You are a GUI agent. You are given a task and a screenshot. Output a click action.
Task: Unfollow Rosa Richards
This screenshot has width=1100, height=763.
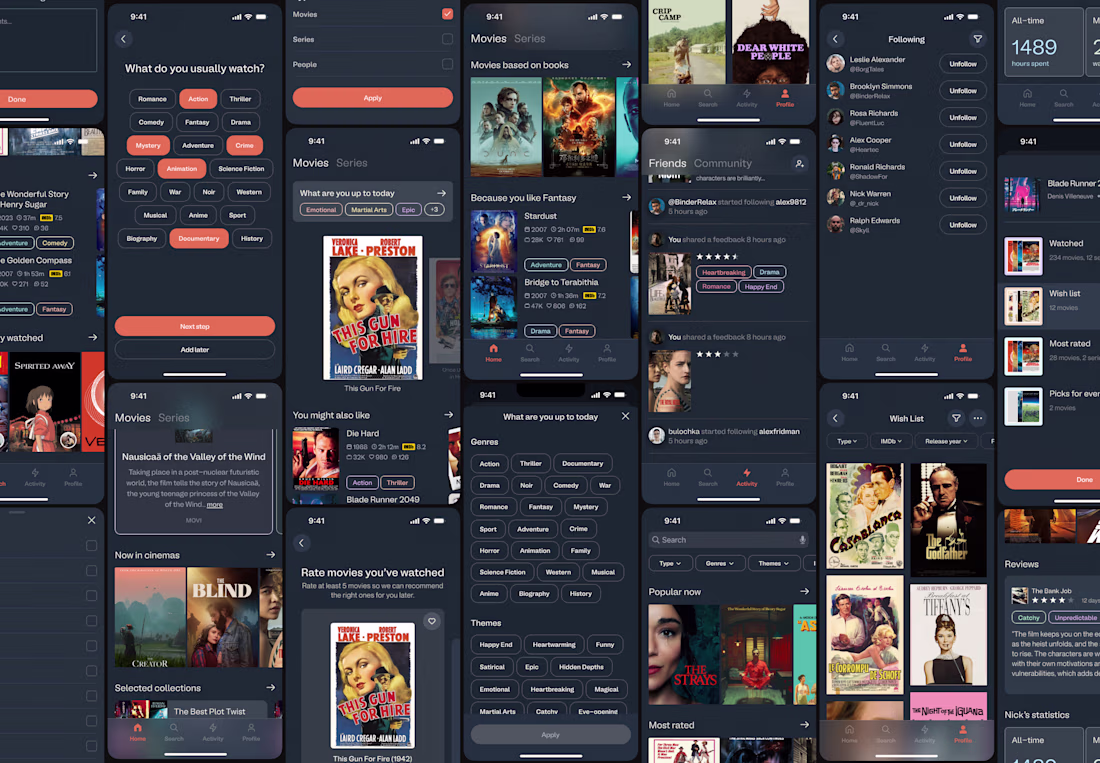962,117
